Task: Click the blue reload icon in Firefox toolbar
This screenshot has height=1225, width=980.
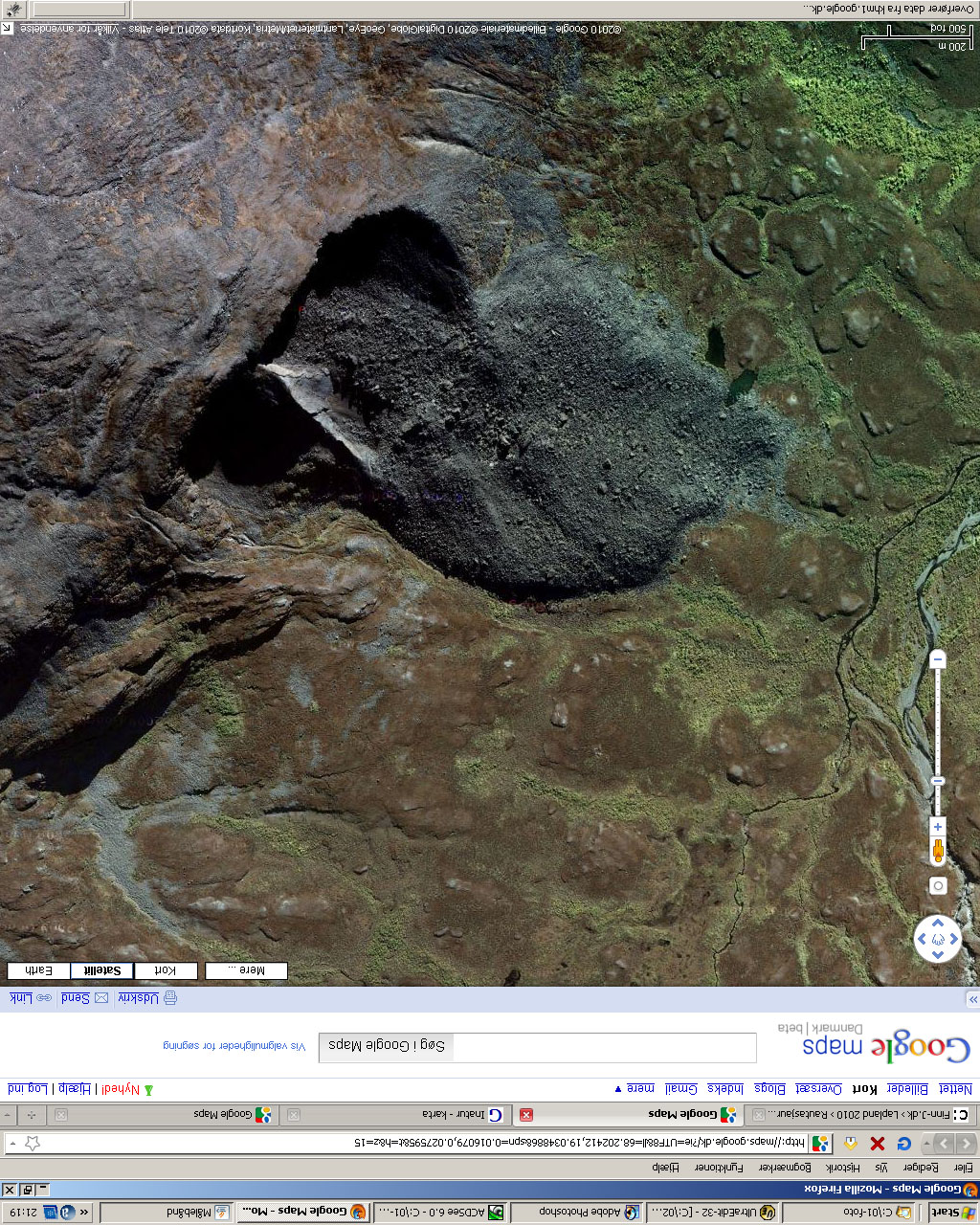Action: [x=902, y=1144]
